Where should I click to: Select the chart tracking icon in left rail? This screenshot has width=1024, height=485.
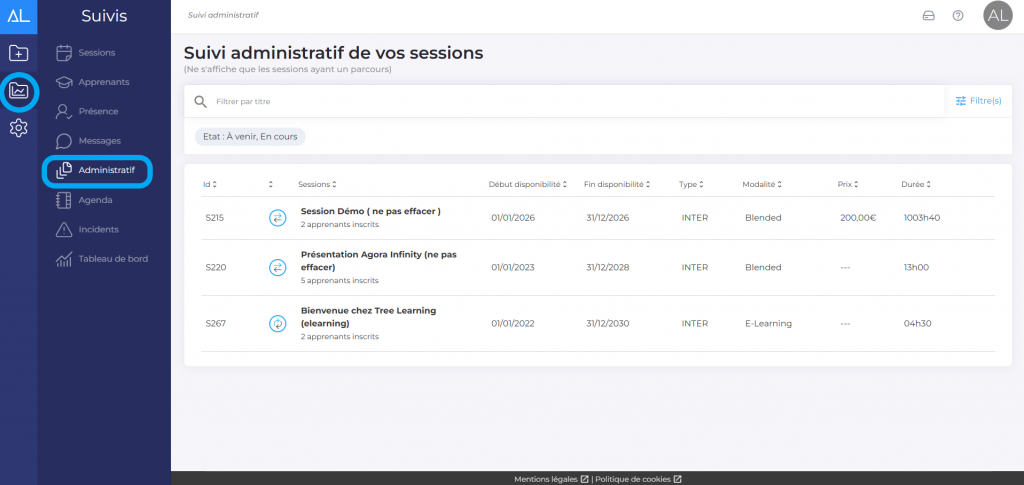coord(18,92)
